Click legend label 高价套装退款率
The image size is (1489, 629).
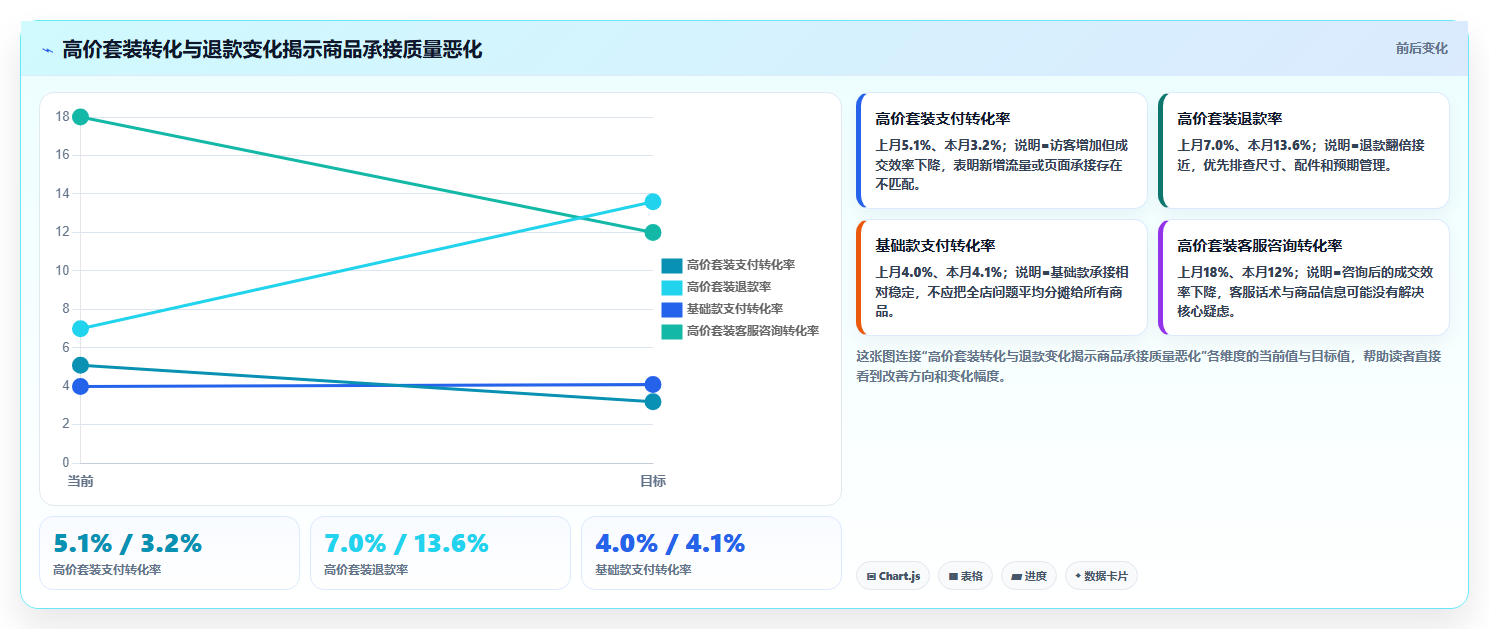(729, 287)
